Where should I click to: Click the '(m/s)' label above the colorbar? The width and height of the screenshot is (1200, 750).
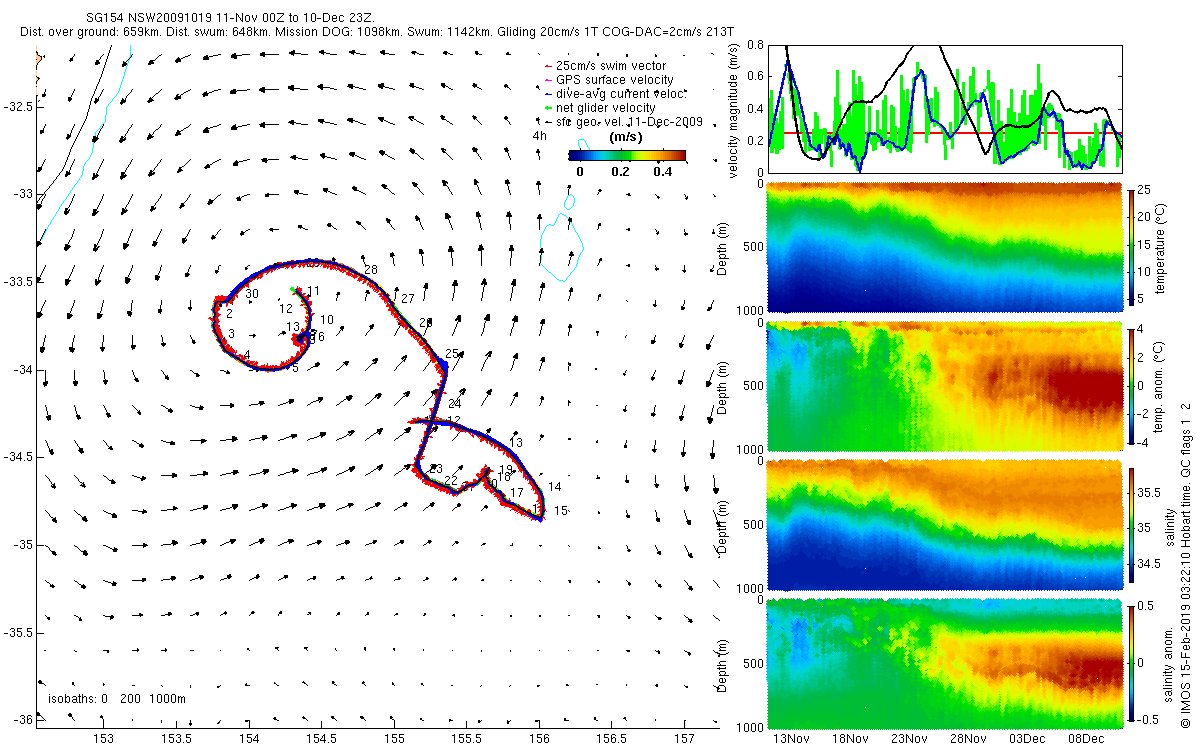pyautogui.click(x=626, y=138)
